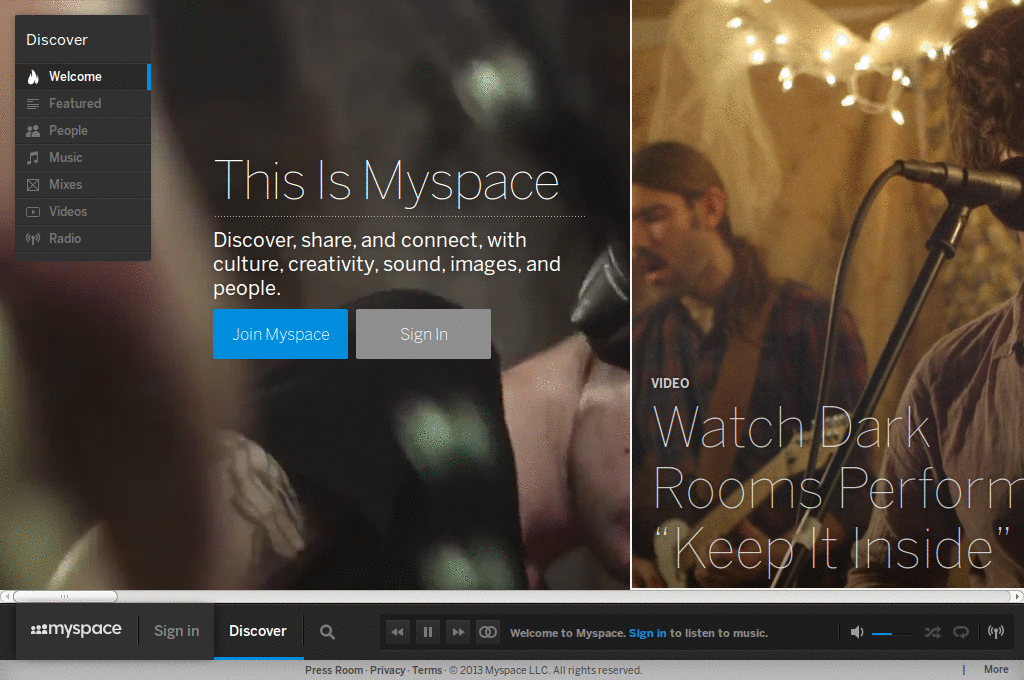Choose Sign in tab in bottom bar

(x=176, y=631)
